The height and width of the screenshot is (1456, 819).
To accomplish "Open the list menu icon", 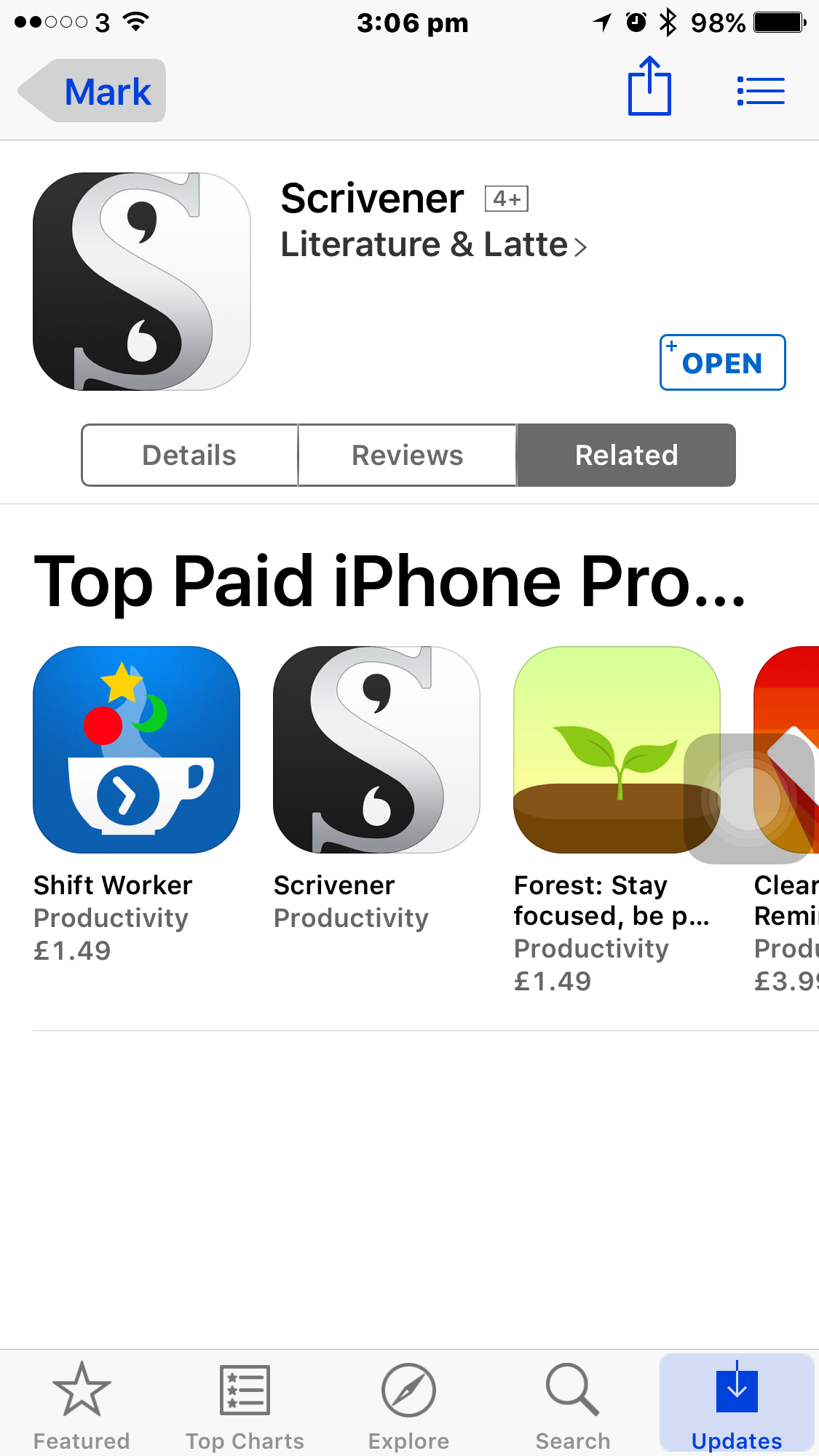I will pyautogui.click(x=761, y=92).
